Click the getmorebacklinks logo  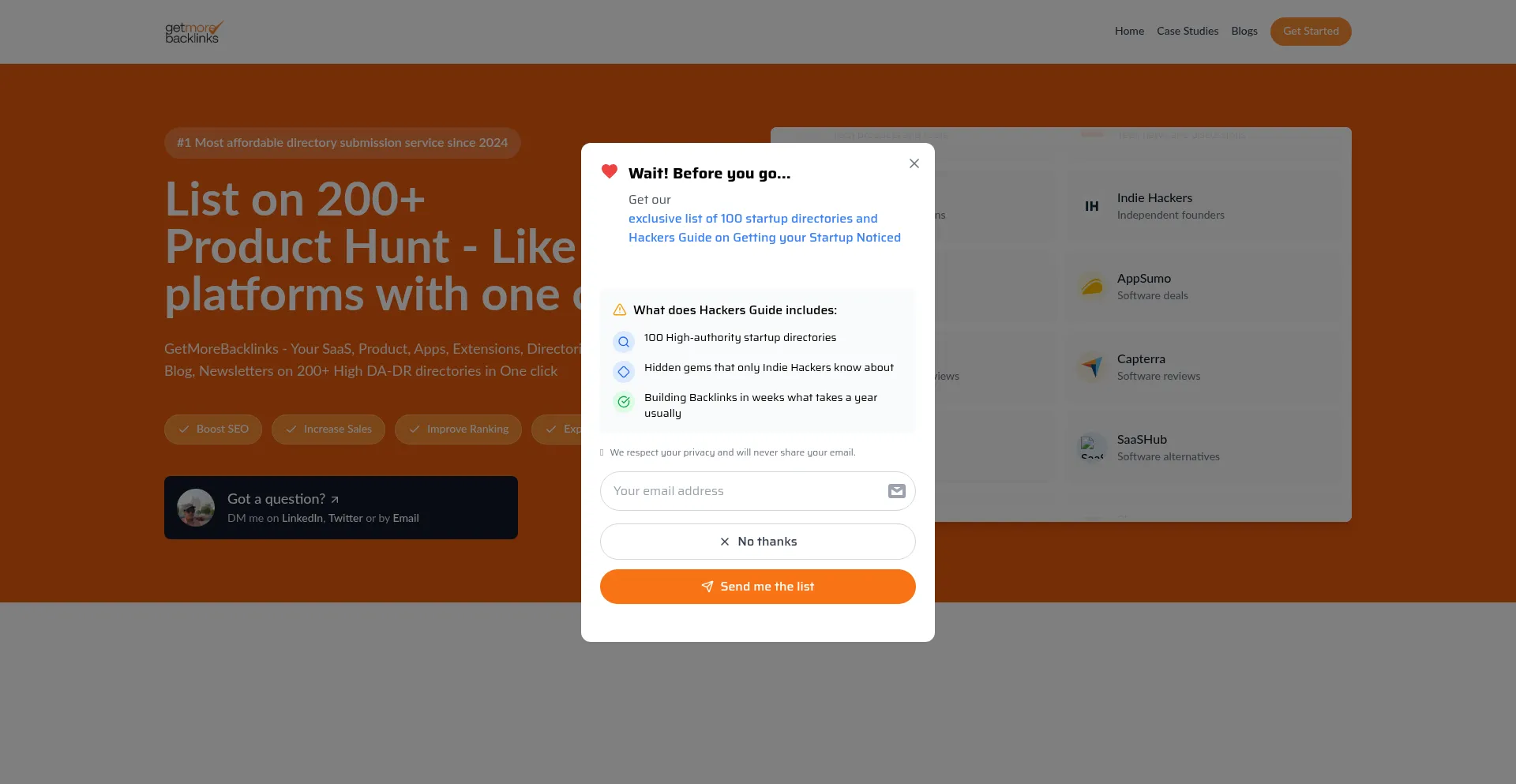194,32
